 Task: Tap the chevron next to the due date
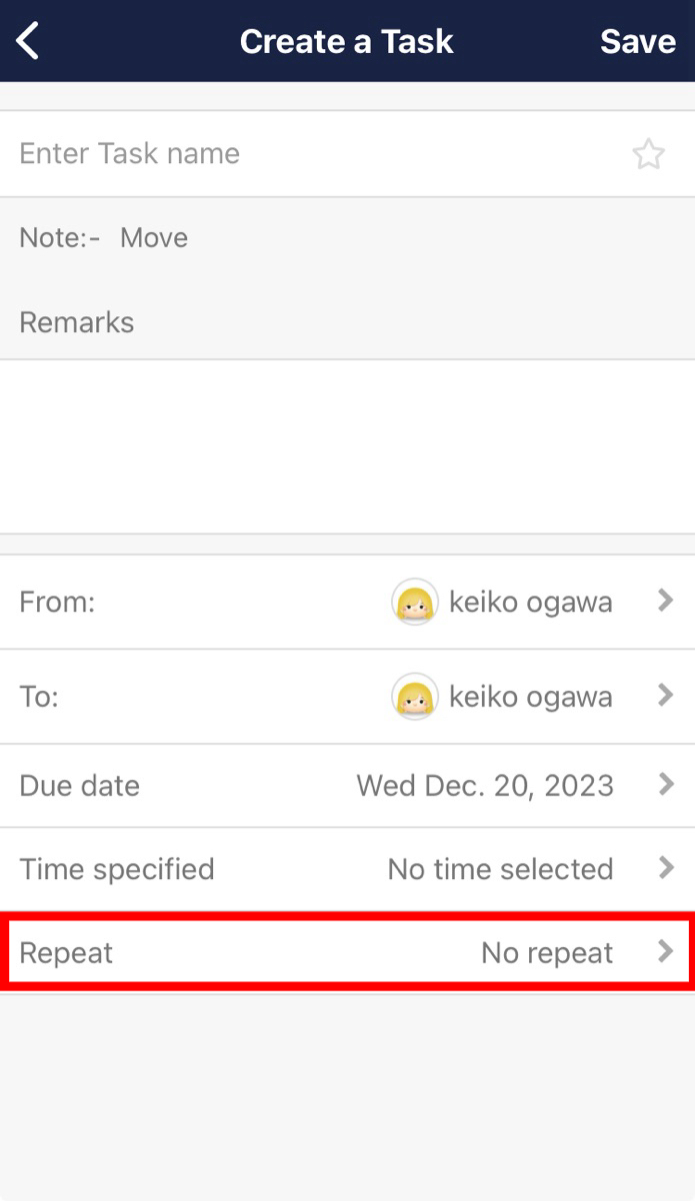point(667,785)
